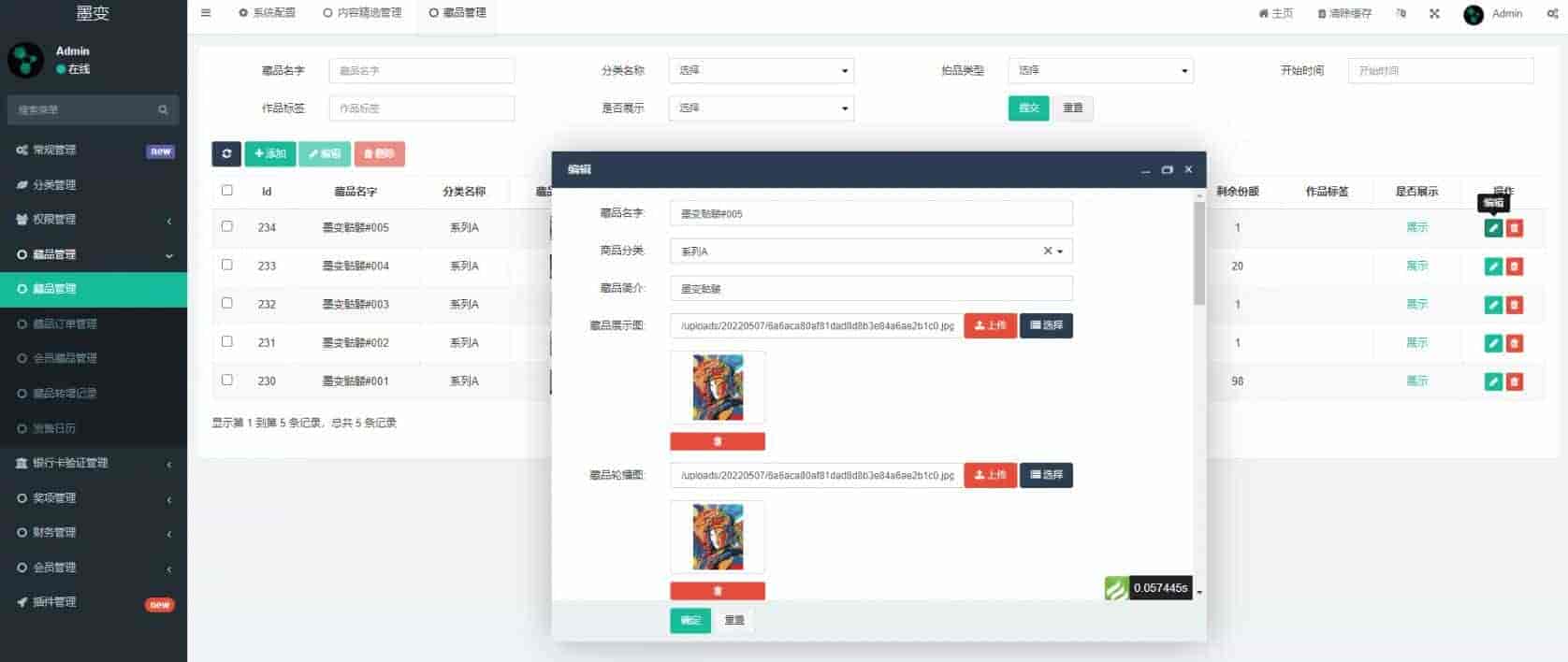Viewport: 1568px width, 662px height.
Task: Click the delete trash icon for row 234
Action: click(x=1515, y=228)
